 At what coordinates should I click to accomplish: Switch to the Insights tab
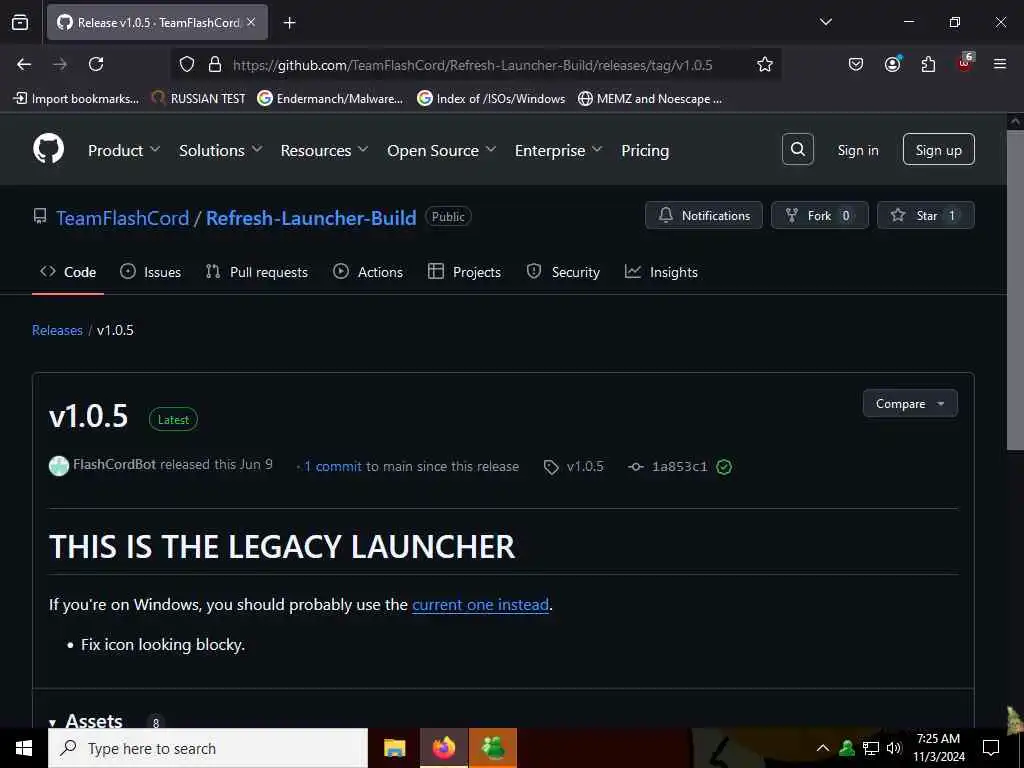661,272
